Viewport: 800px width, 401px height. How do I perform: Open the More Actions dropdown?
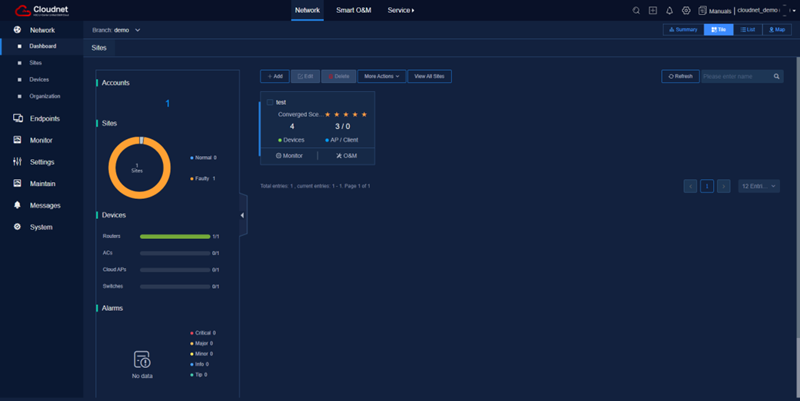(x=381, y=76)
